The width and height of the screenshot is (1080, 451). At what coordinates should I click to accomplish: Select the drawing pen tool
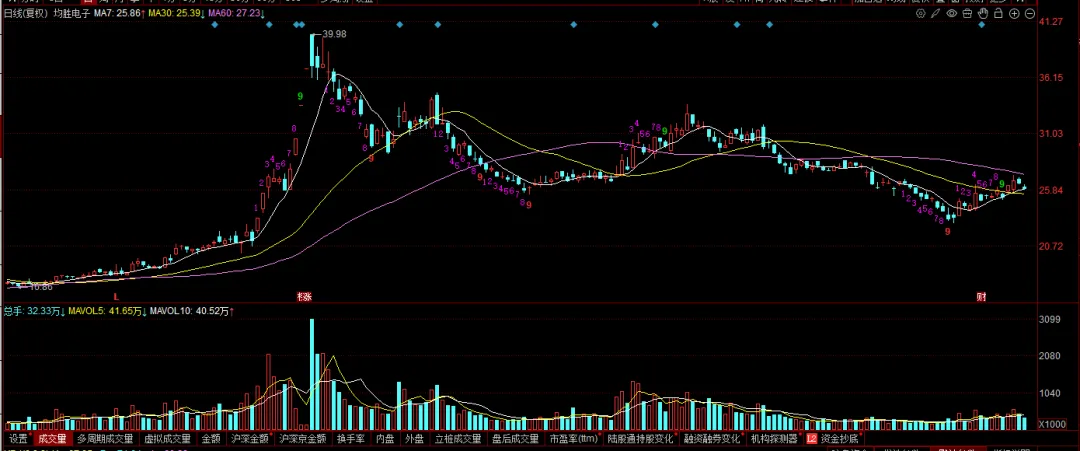936,13
